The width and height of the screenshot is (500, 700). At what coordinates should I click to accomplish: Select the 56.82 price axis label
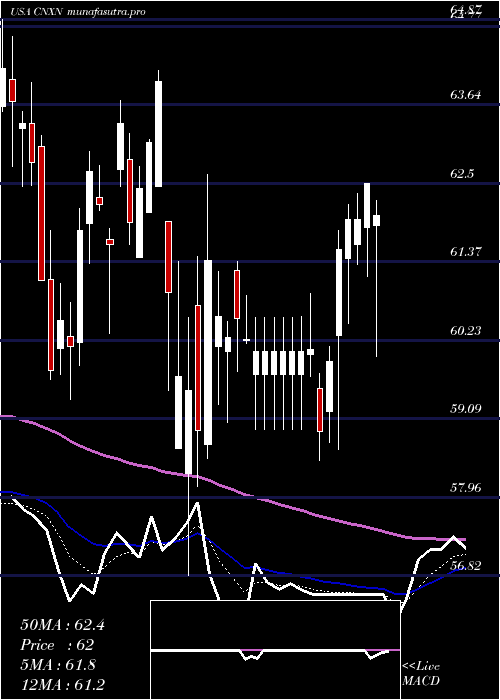tap(466, 566)
